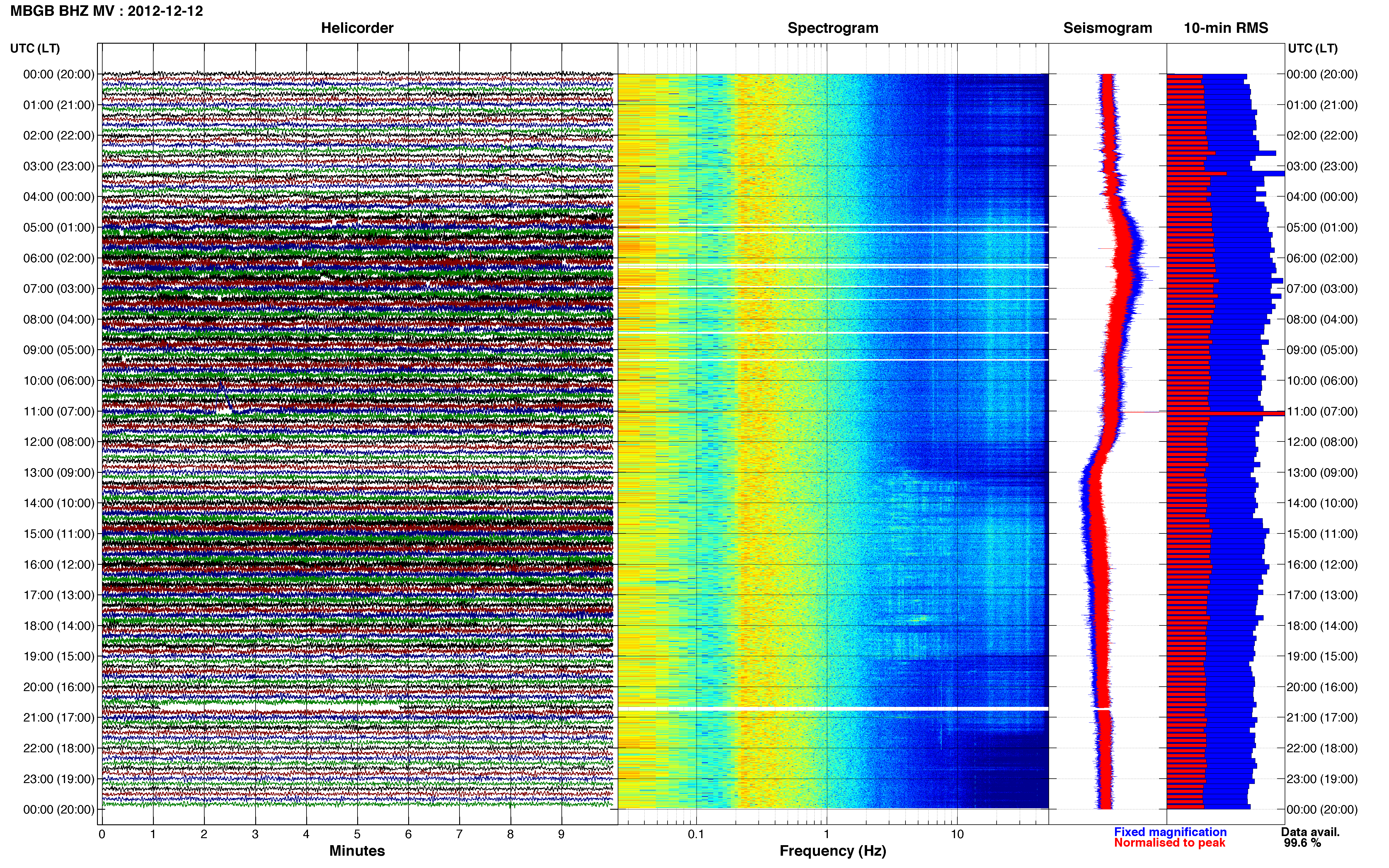Viewport: 1389px width, 868px height.
Task: Click left time label 17:00 (13:00)
Action: pyautogui.click(x=59, y=595)
